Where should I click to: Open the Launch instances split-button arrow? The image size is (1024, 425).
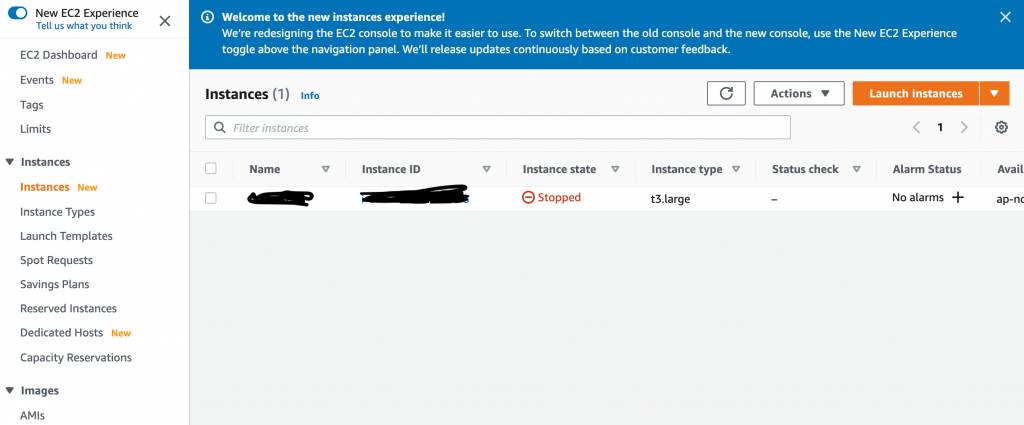pyautogui.click(x=995, y=93)
